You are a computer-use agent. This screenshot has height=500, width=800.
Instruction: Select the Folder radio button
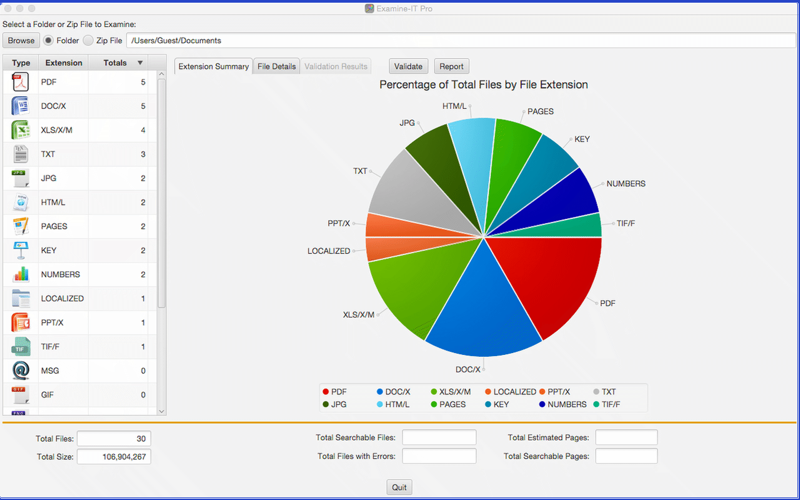[x=48, y=40]
